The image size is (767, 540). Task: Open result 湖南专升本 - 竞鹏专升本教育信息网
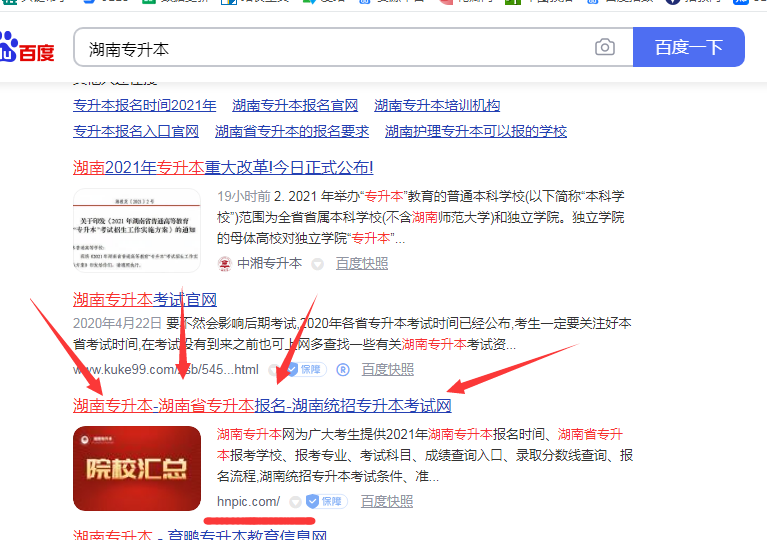(x=200, y=534)
